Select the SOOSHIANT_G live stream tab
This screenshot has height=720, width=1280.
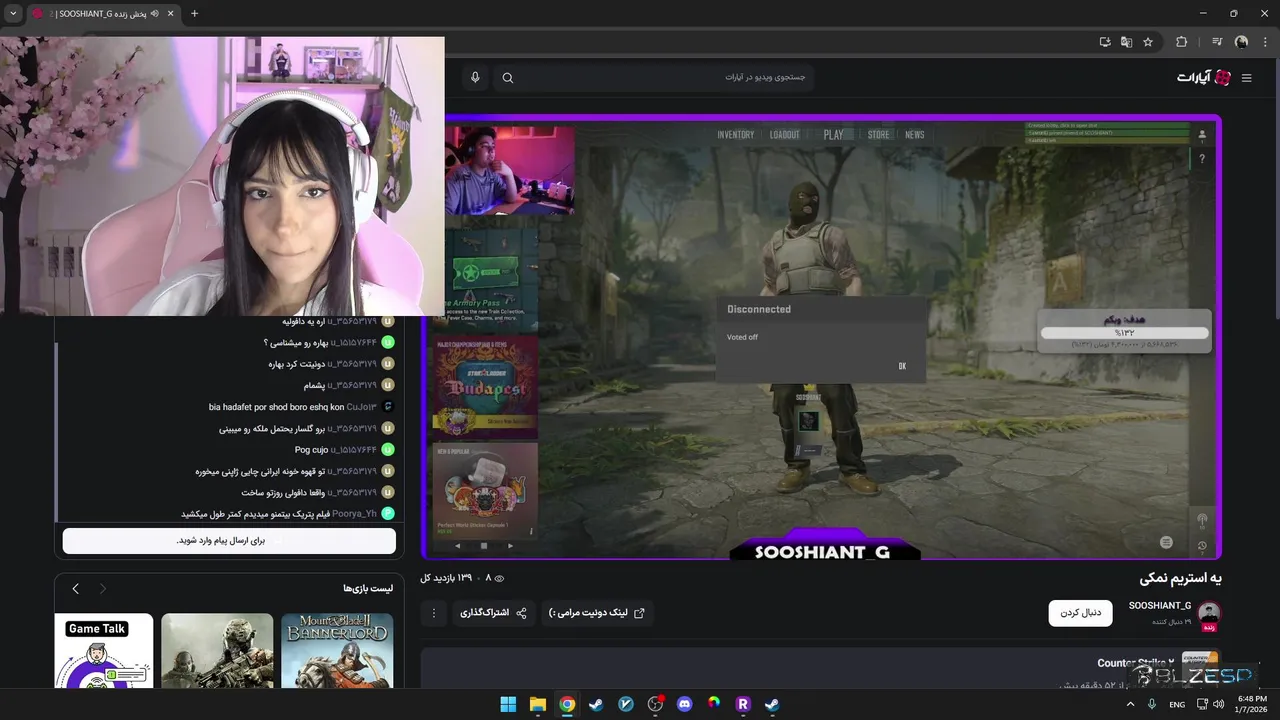[x=104, y=14]
